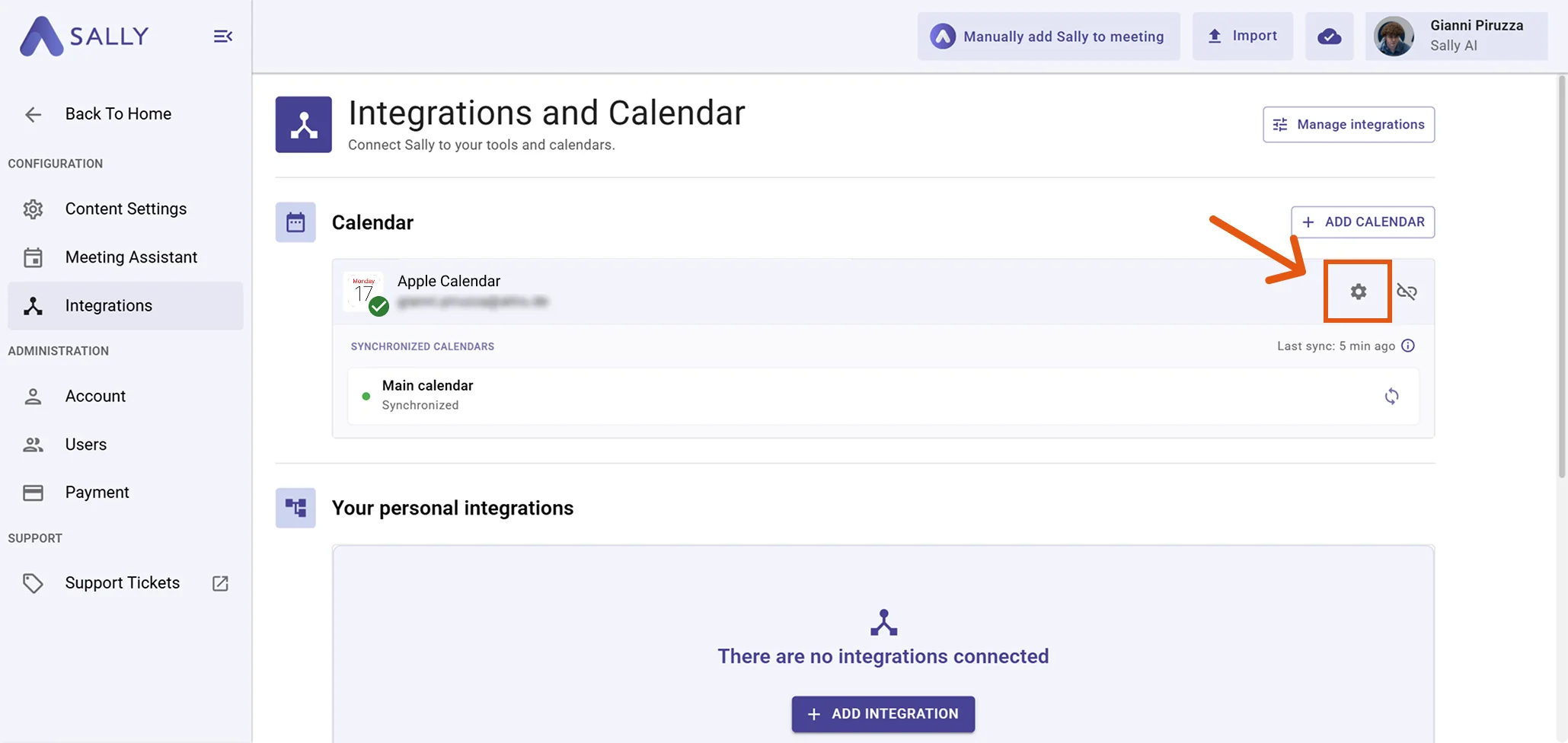Click the Users people icon
Screen dimensions: 1568x743
point(33,445)
